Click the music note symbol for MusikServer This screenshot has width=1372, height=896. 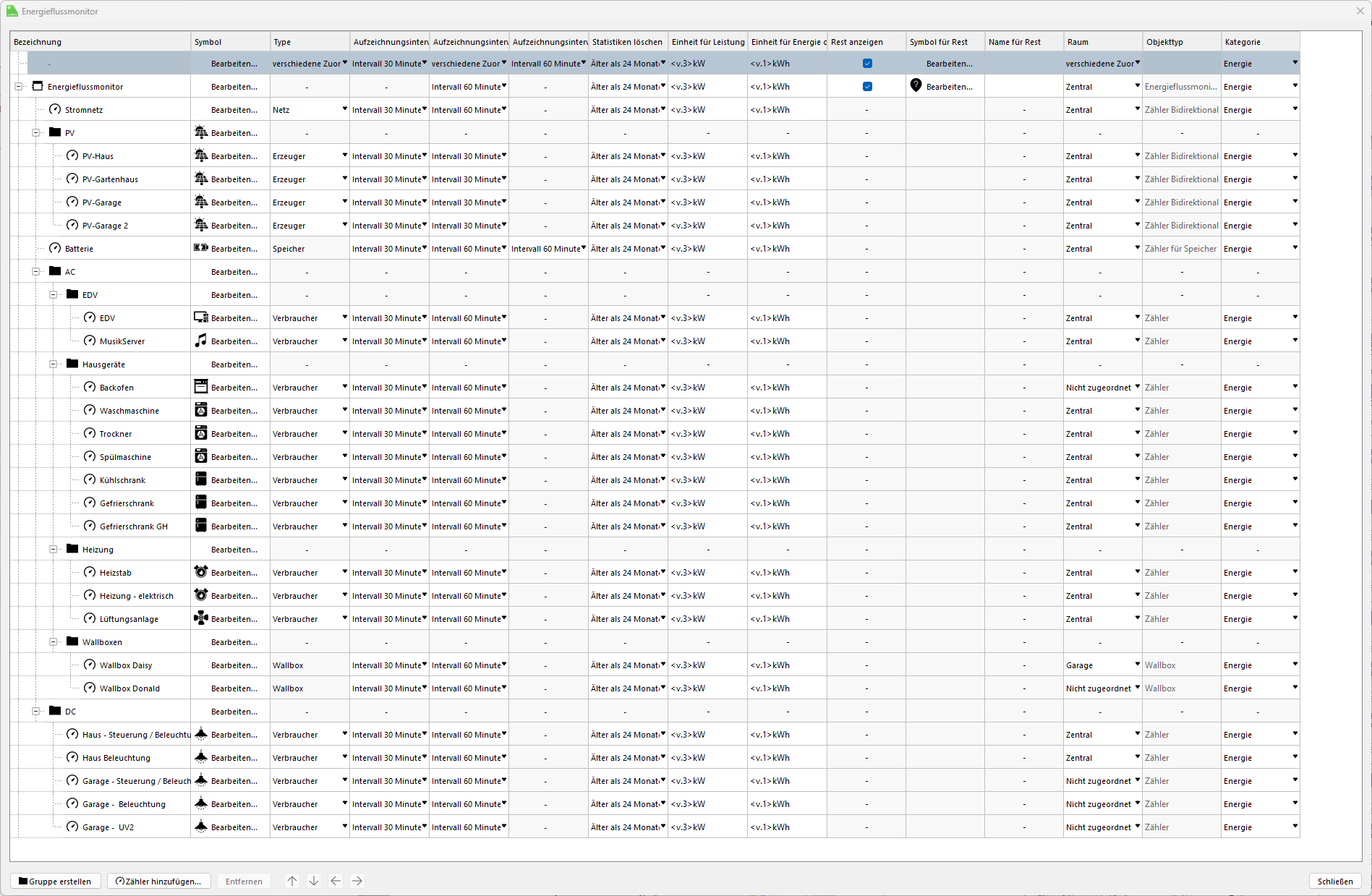[x=201, y=341]
